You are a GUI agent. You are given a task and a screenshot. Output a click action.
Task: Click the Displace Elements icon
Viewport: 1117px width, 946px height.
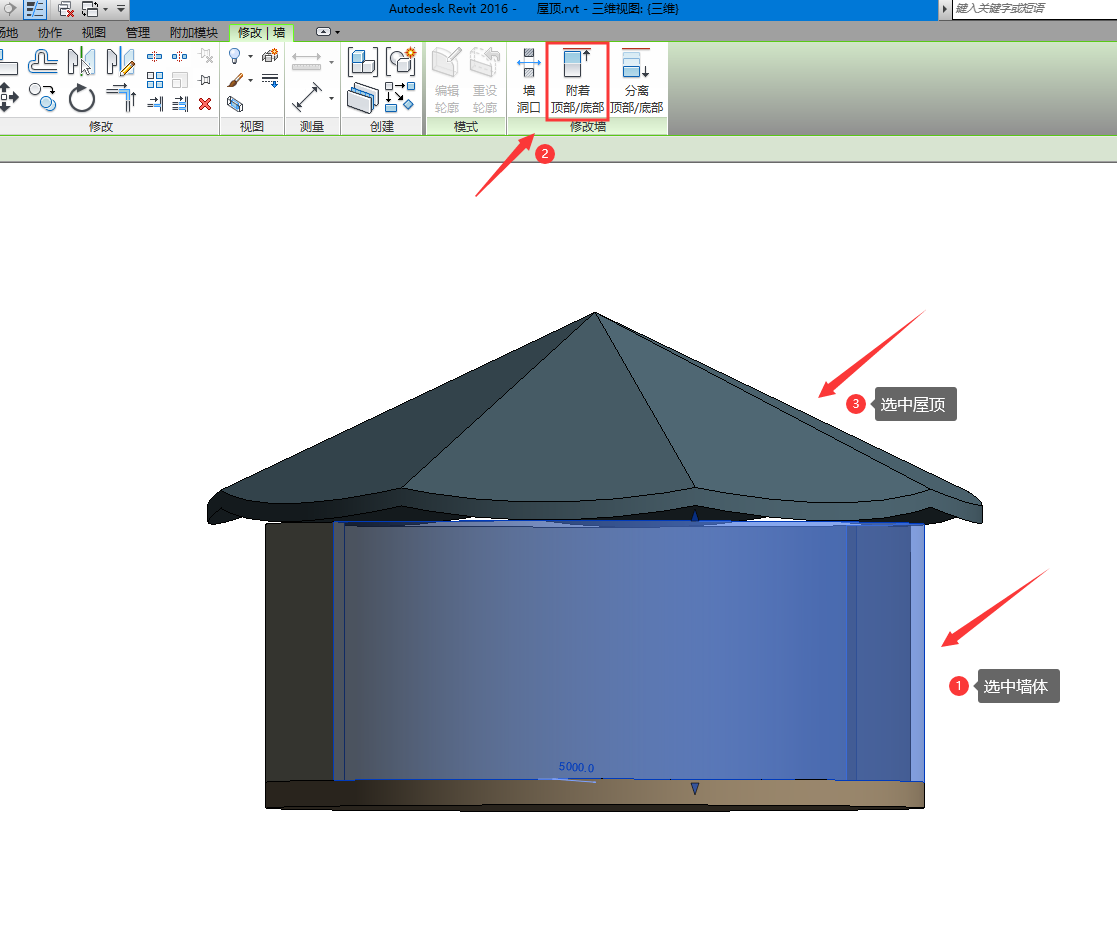(x=270, y=56)
